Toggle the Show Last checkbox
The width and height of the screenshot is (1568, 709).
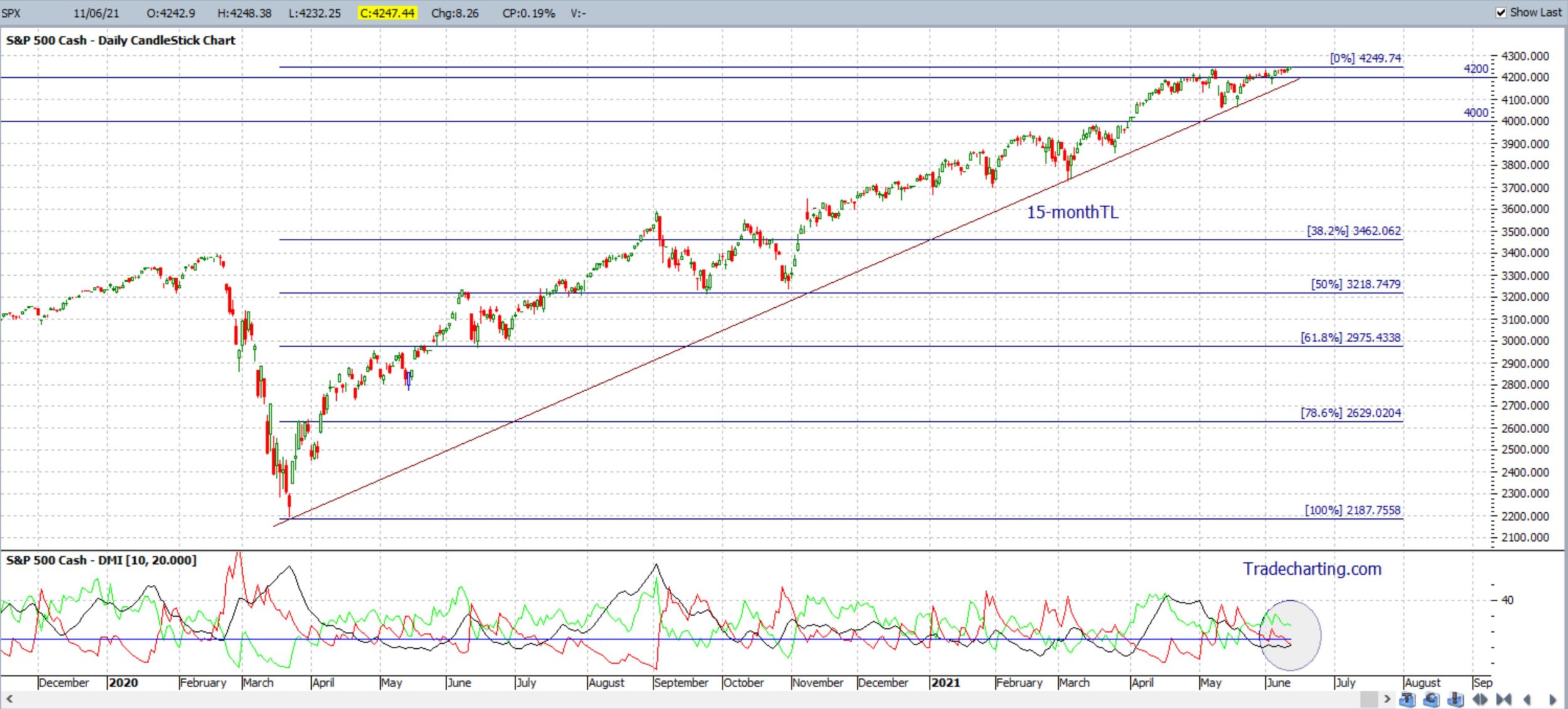(x=1501, y=13)
